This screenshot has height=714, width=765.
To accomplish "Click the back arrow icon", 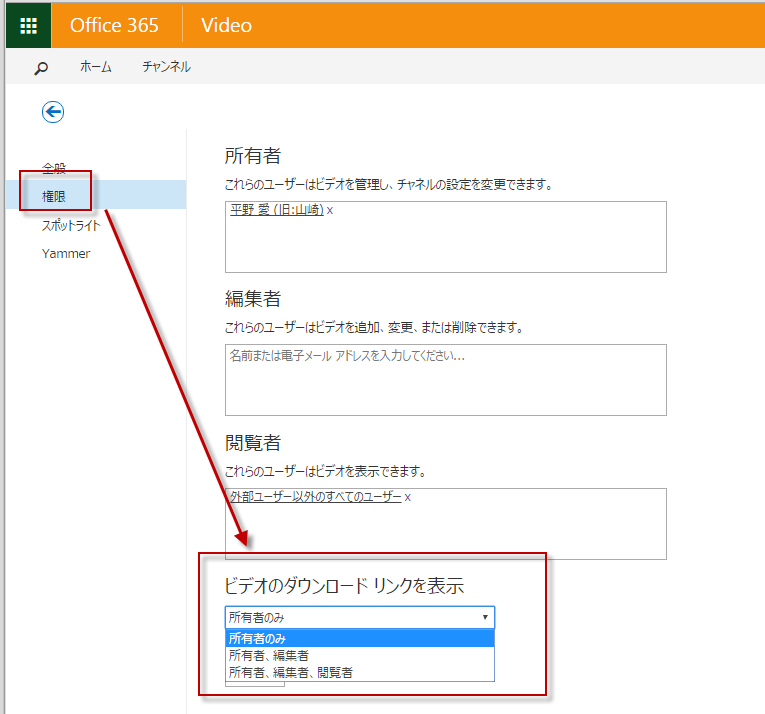I will (53, 112).
